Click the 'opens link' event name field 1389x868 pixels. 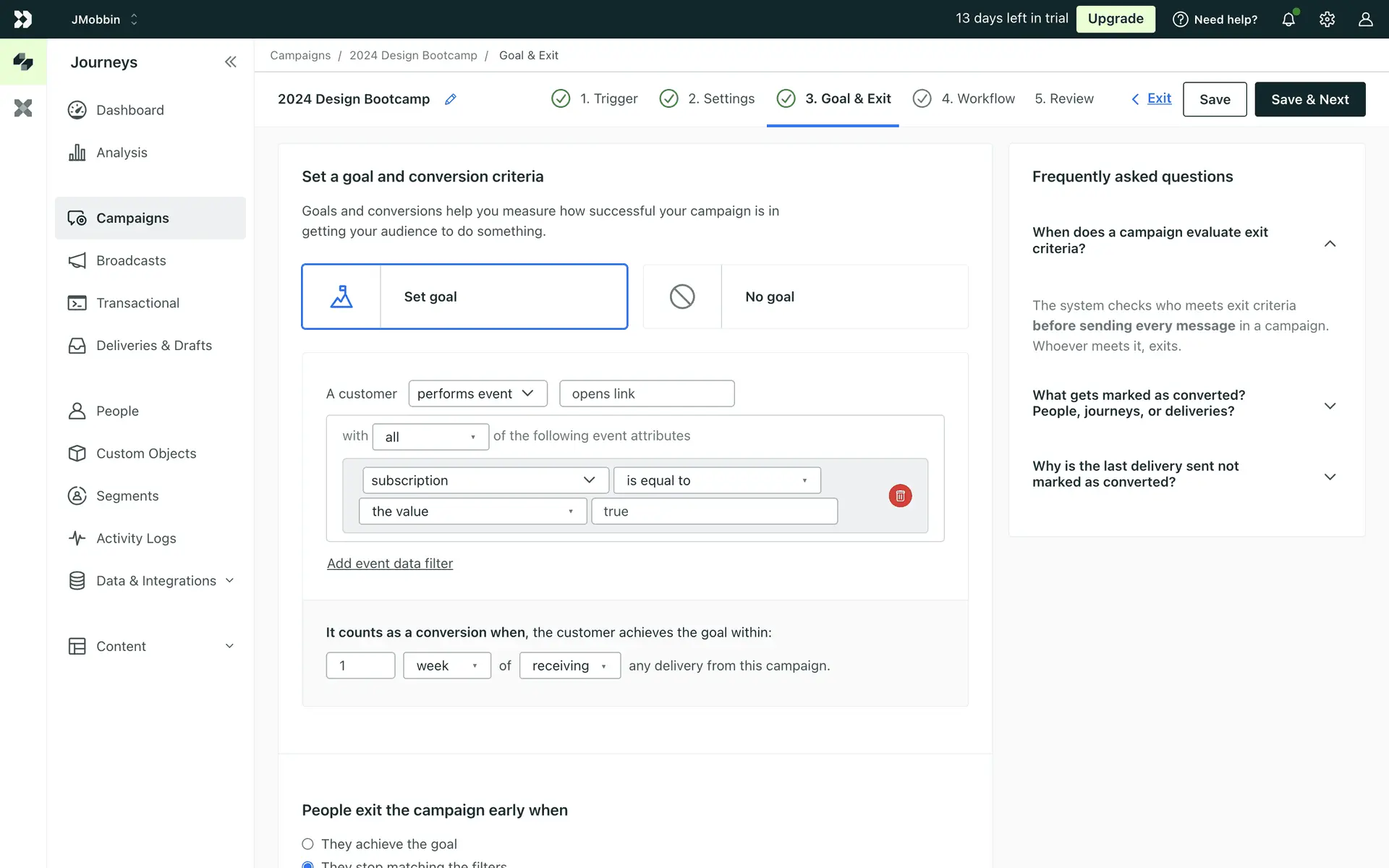[646, 393]
